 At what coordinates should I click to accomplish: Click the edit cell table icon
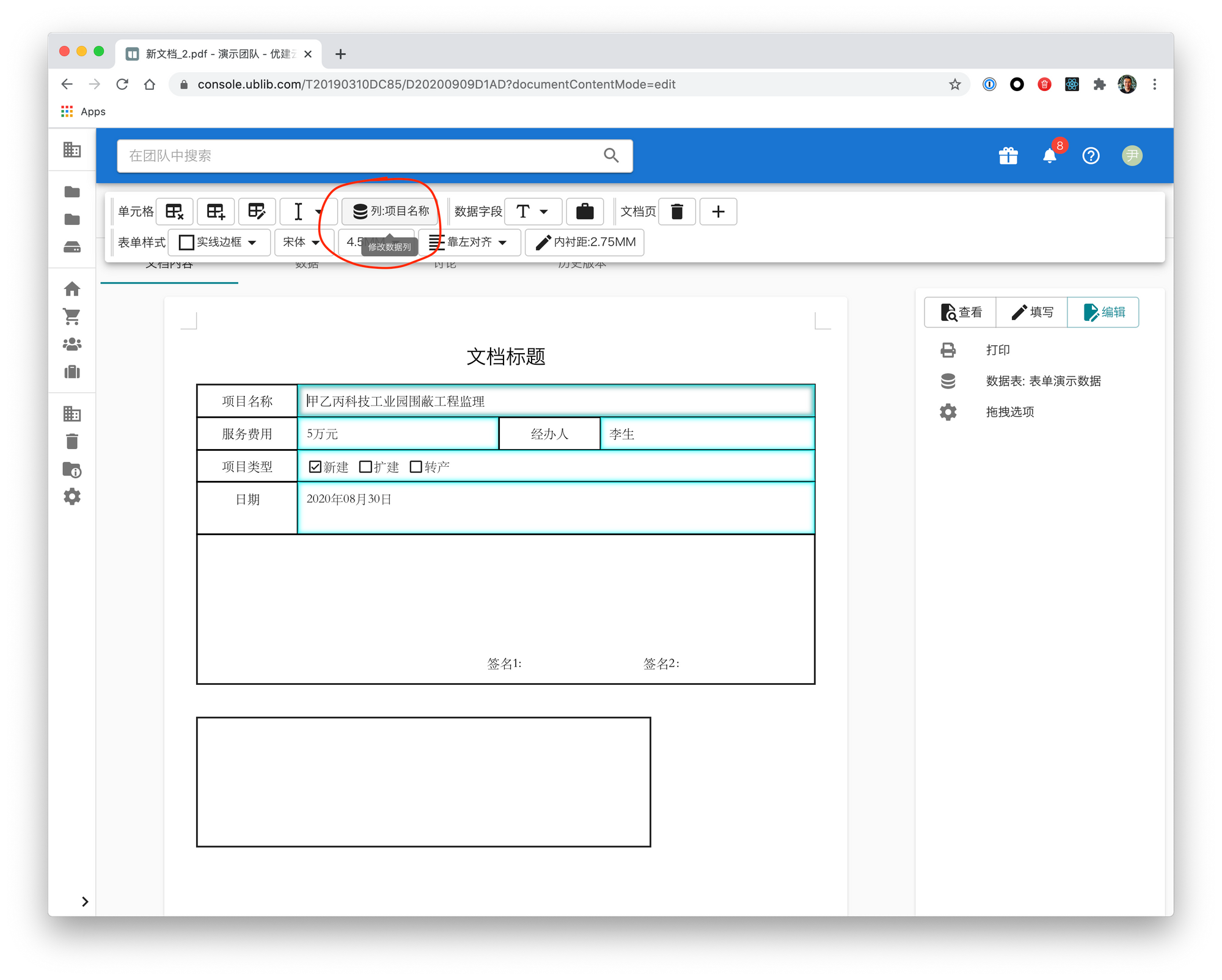(257, 211)
